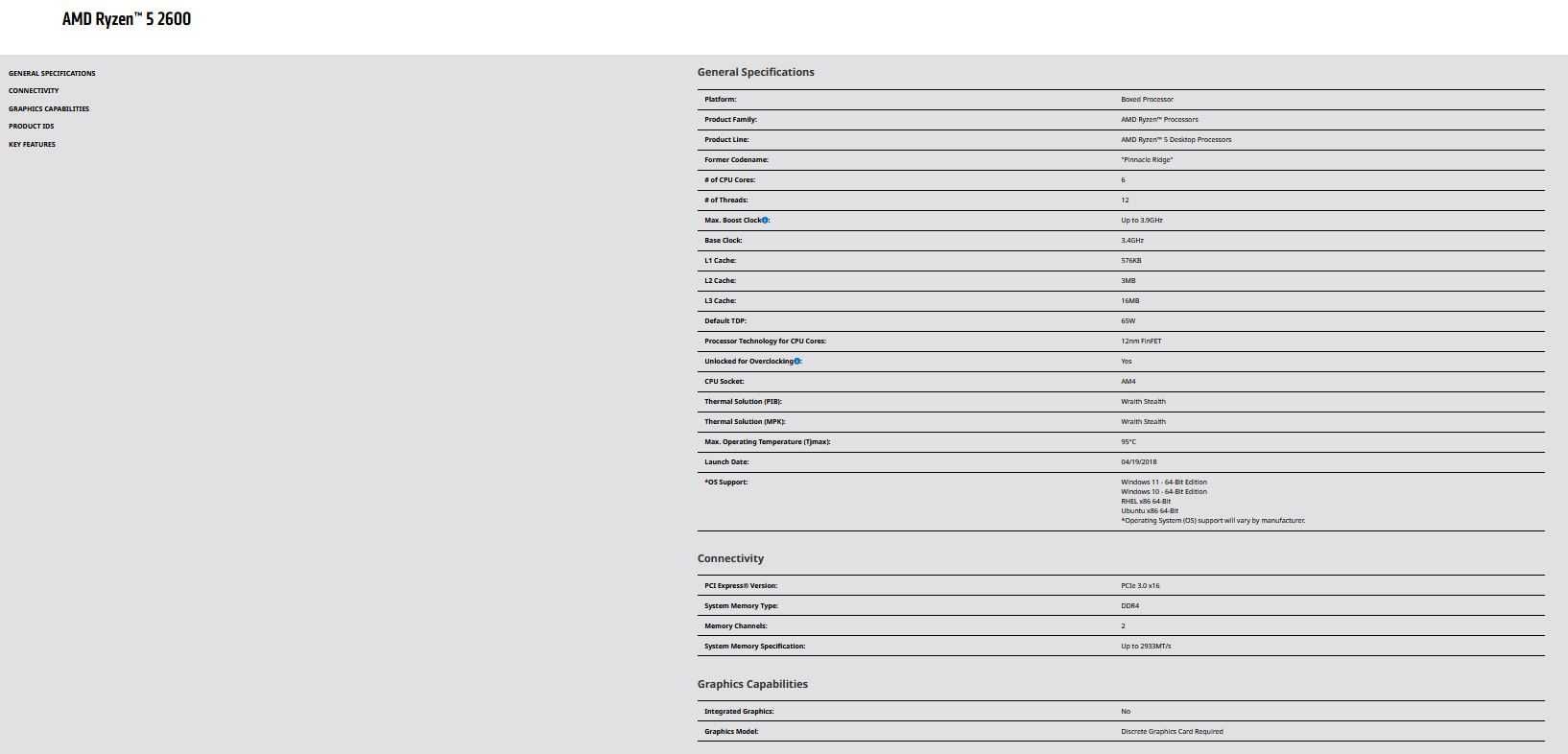Image resolution: width=1568 pixels, height=754 pixels.
Task: Select the System Memory Specification label
Action: click(755, 646)
